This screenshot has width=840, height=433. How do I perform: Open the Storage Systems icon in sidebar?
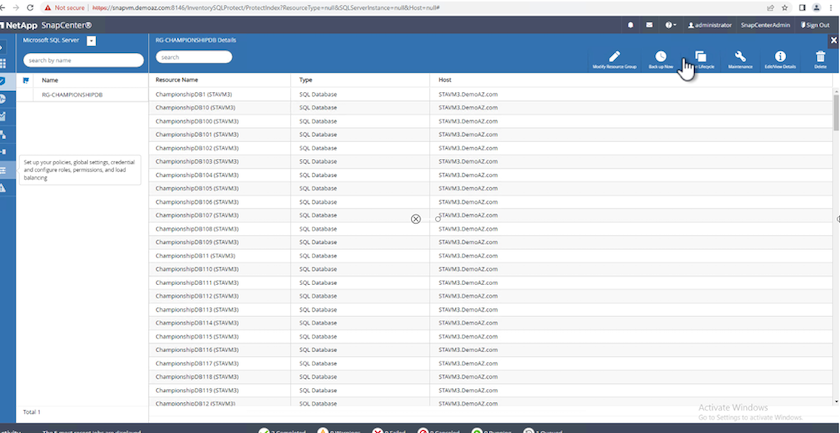3,152
